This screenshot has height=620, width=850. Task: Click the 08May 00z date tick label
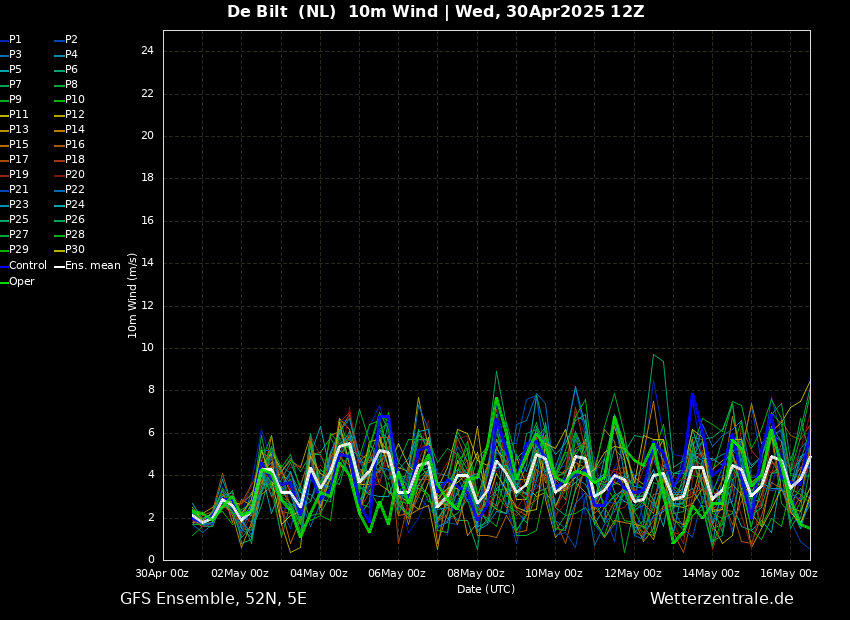(475, 574)
